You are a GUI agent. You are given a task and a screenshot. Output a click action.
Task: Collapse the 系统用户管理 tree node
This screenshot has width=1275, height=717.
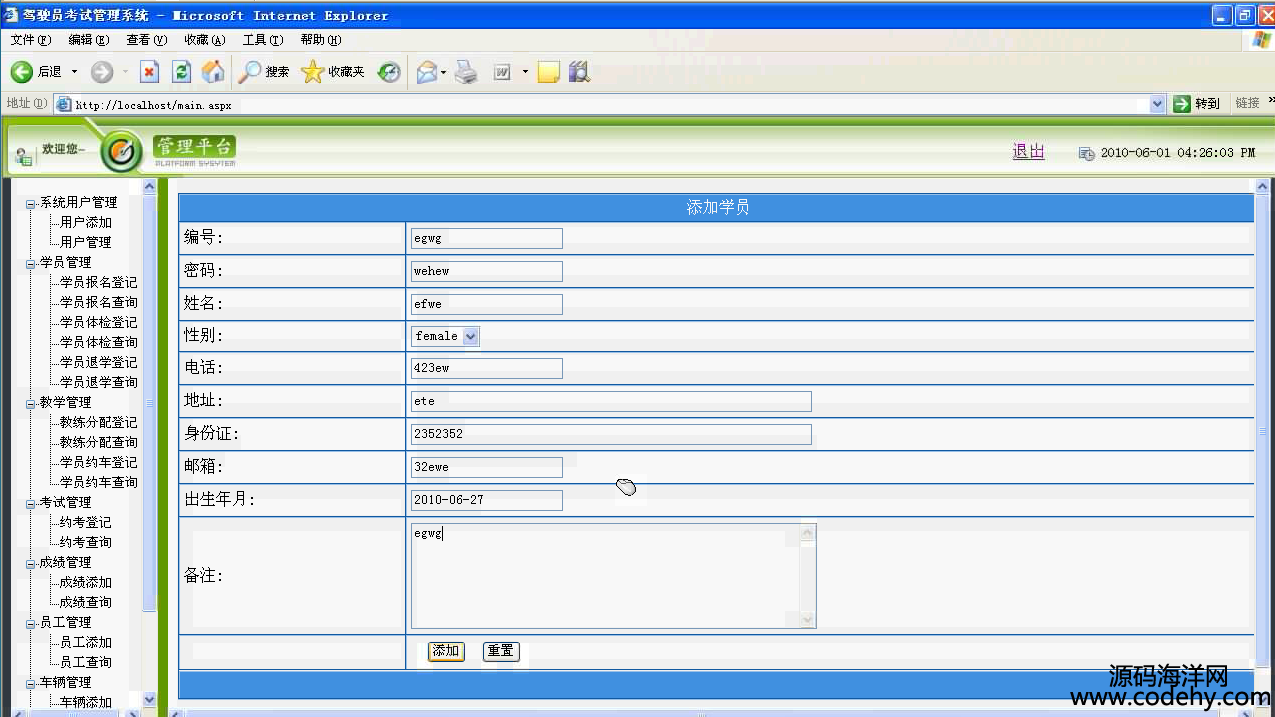pos(31,203)
